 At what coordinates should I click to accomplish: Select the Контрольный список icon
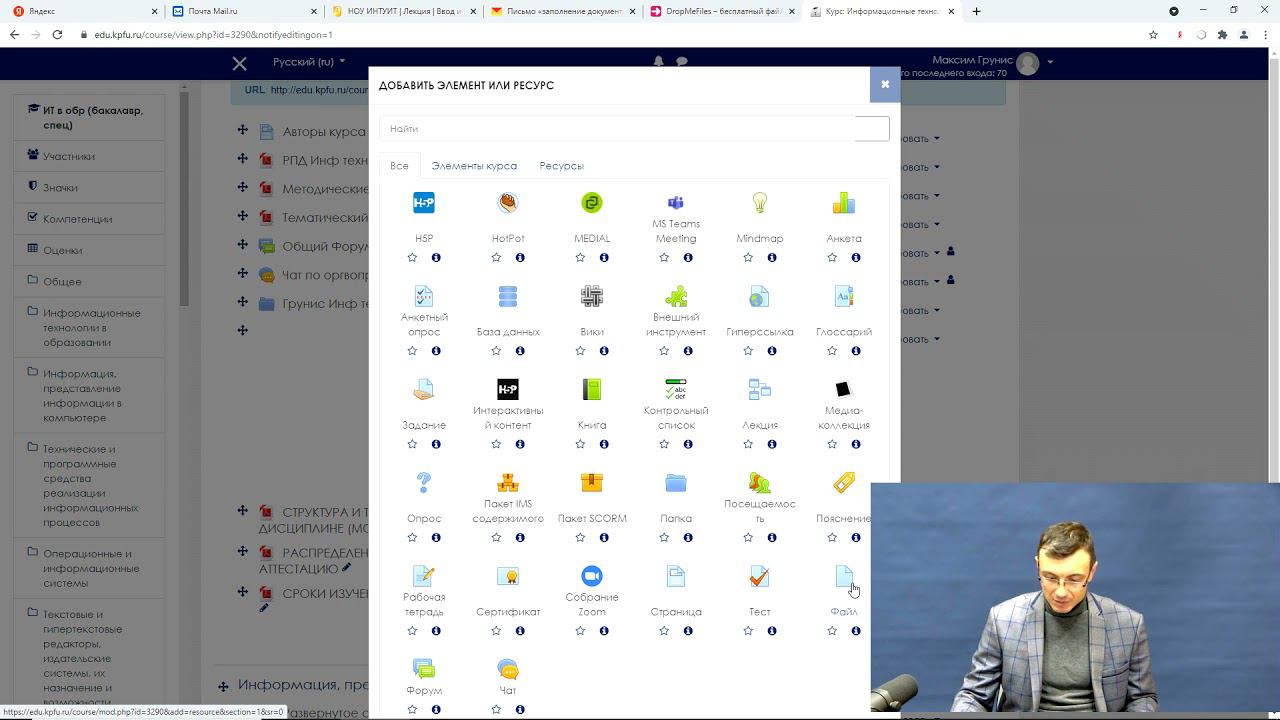676,389
